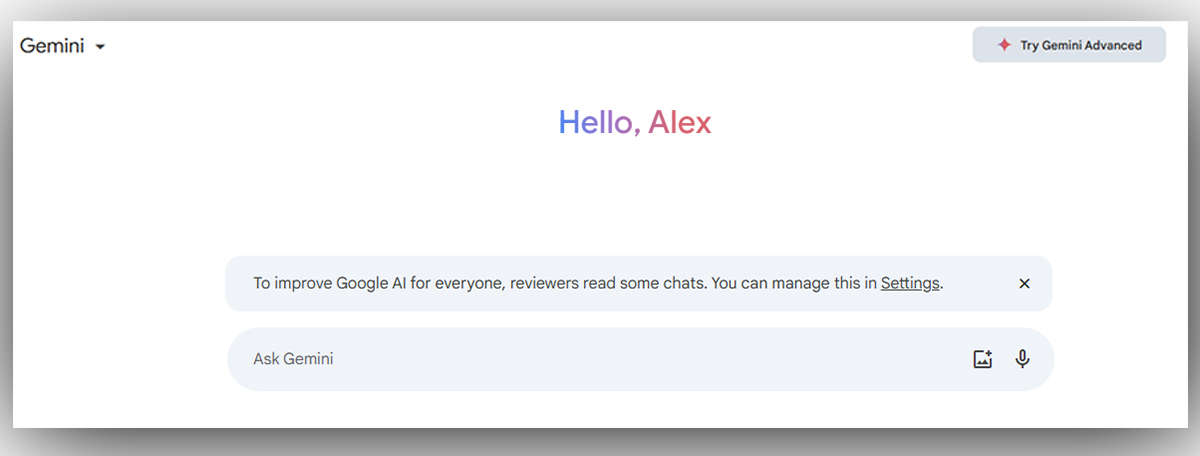Screen dimensions: 1200x456
Task: Click the comma in the greeting heading
Action: pyautogui.click(x=638, y=130)
